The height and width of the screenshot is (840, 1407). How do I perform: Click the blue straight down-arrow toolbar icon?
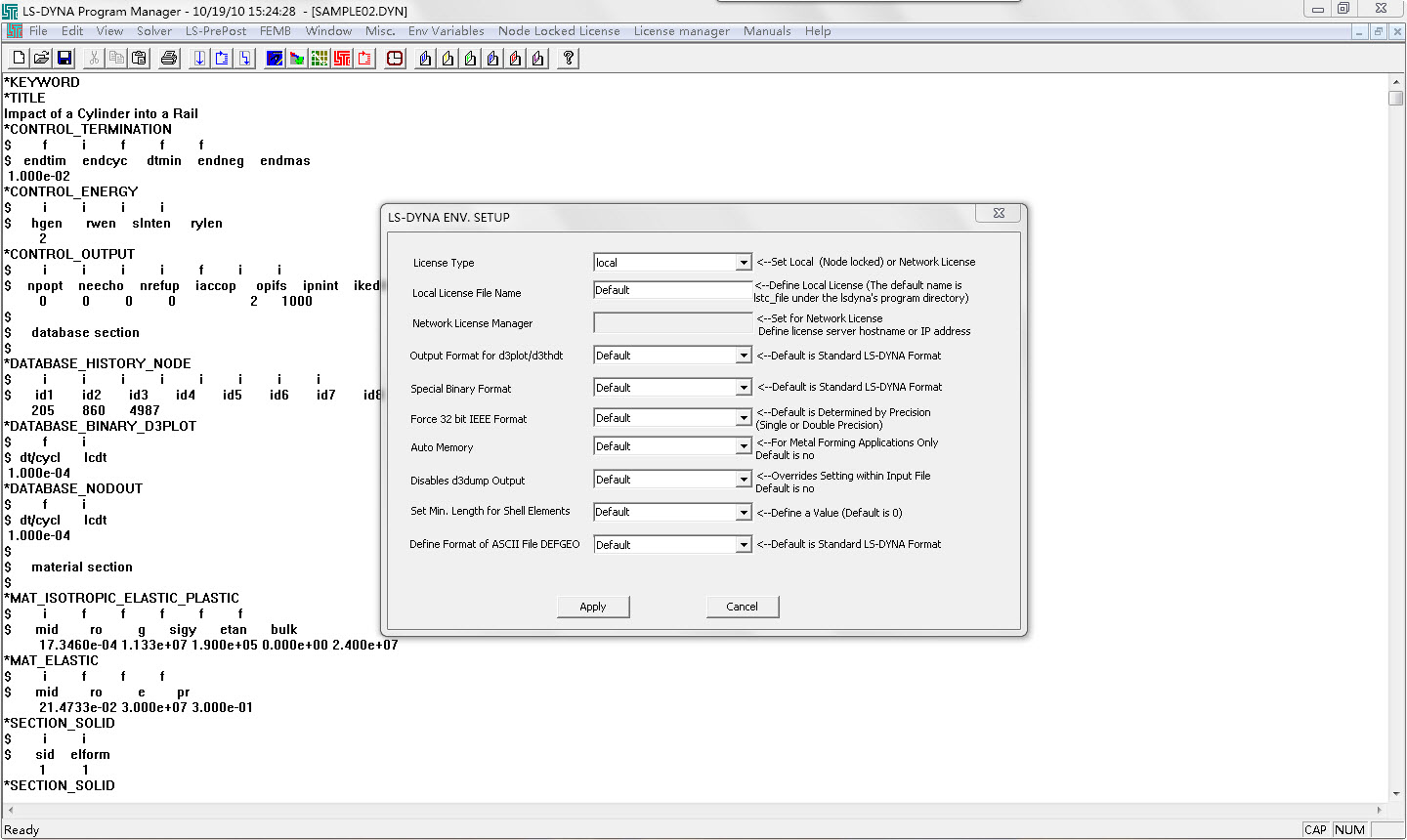(x=199, y=59)
